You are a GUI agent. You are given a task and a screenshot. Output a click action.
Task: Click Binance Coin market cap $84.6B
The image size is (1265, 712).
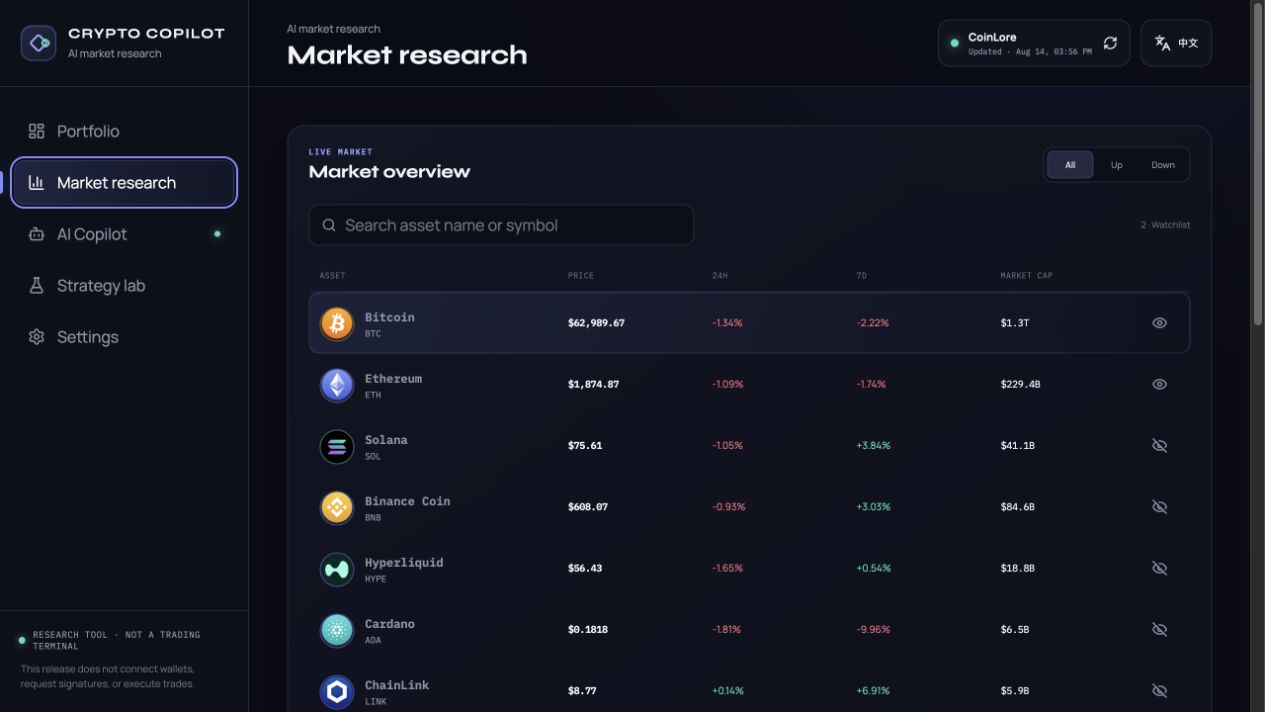(x=1017, y=507)
